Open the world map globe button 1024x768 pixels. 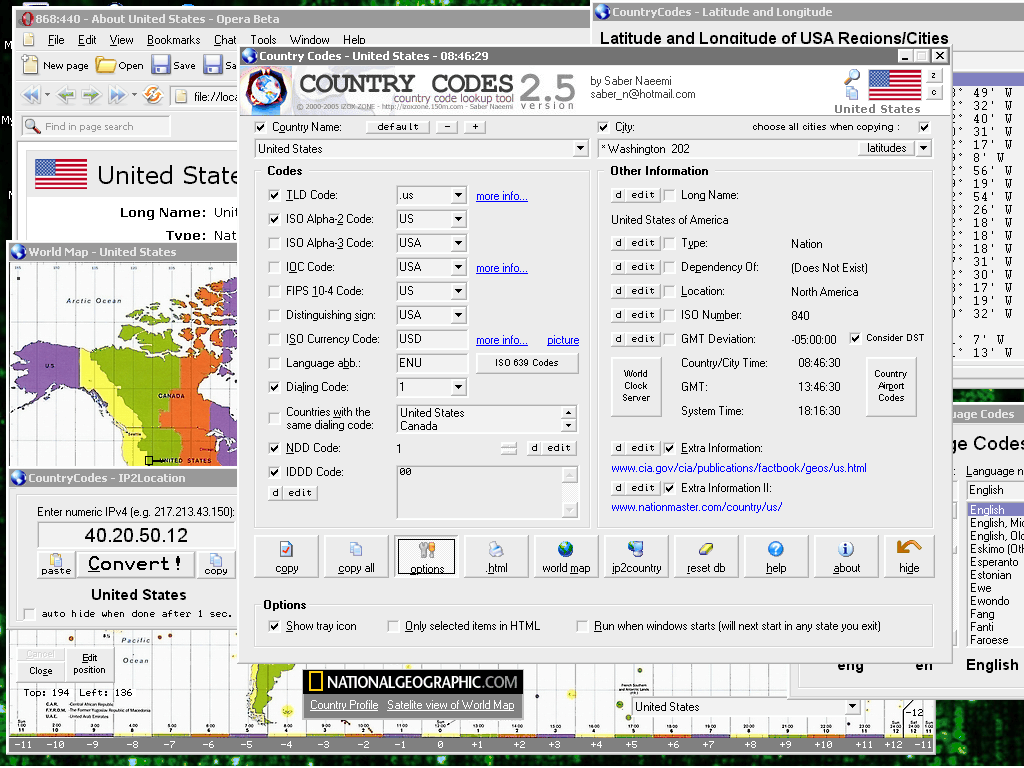[566, 556]
